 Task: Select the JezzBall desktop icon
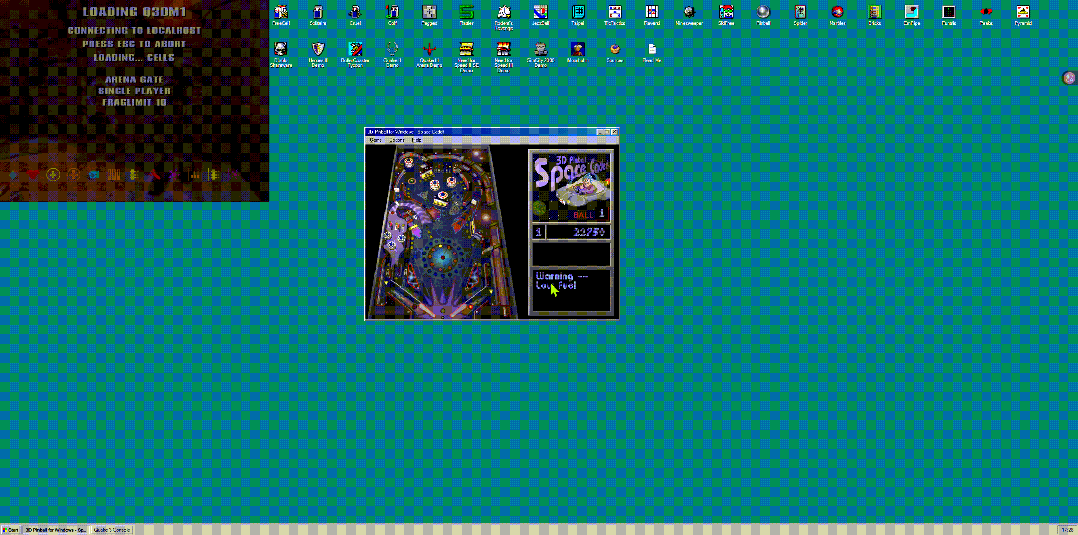pos(541,15)
